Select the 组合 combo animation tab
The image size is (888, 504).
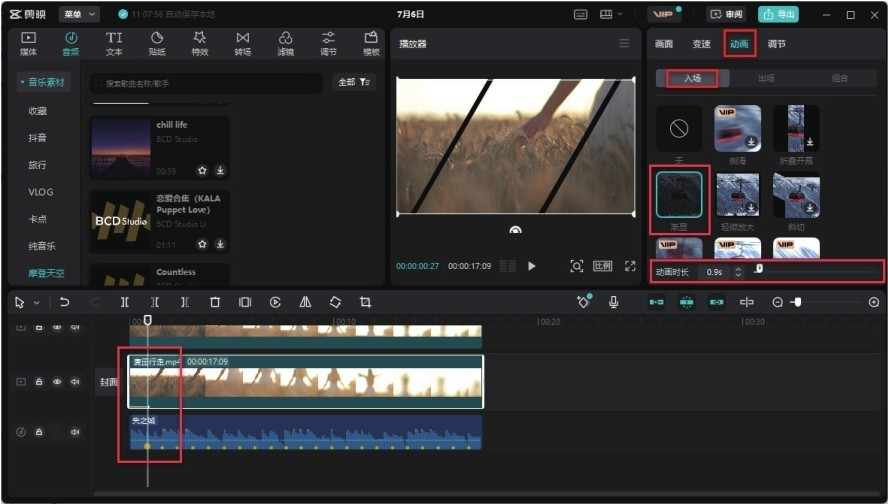pos(839,78)
